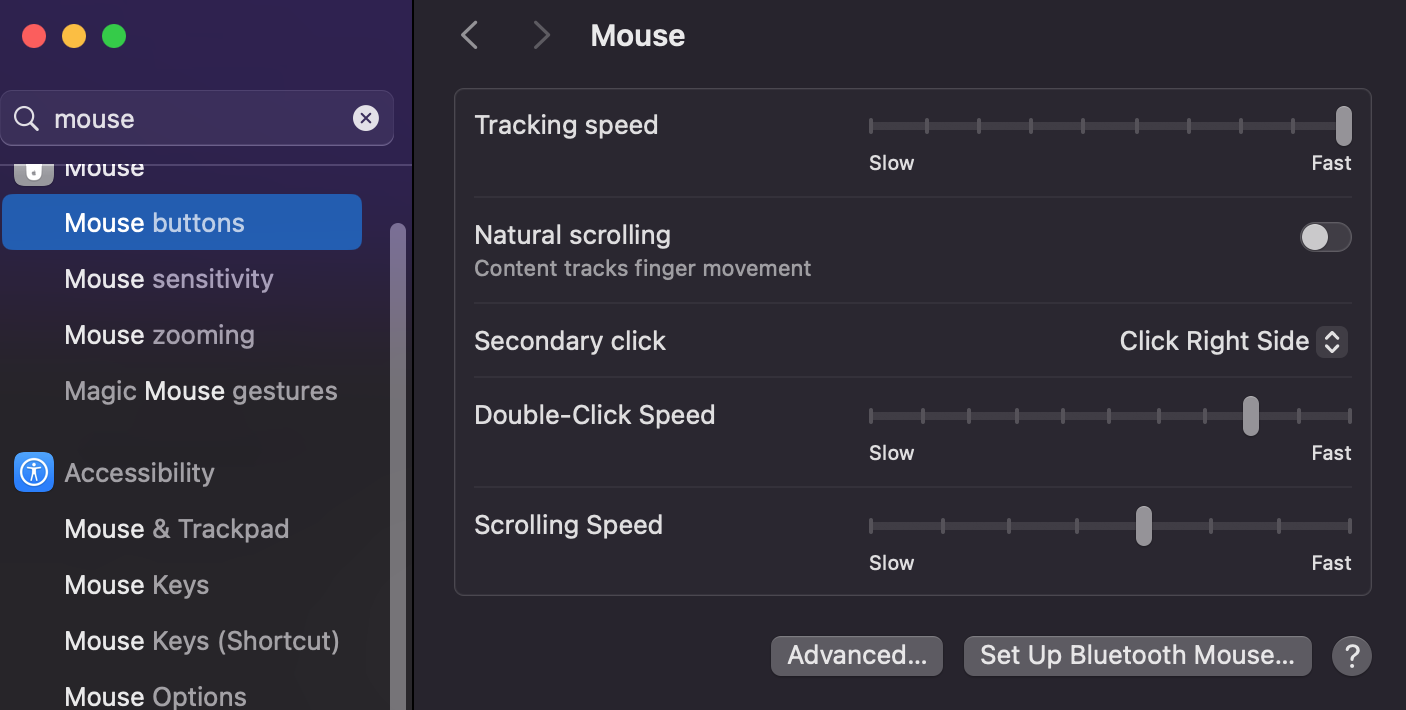Click the sidebar vertical scrollbar
This screenshot has height=710, width=1406.
[398, 466]
